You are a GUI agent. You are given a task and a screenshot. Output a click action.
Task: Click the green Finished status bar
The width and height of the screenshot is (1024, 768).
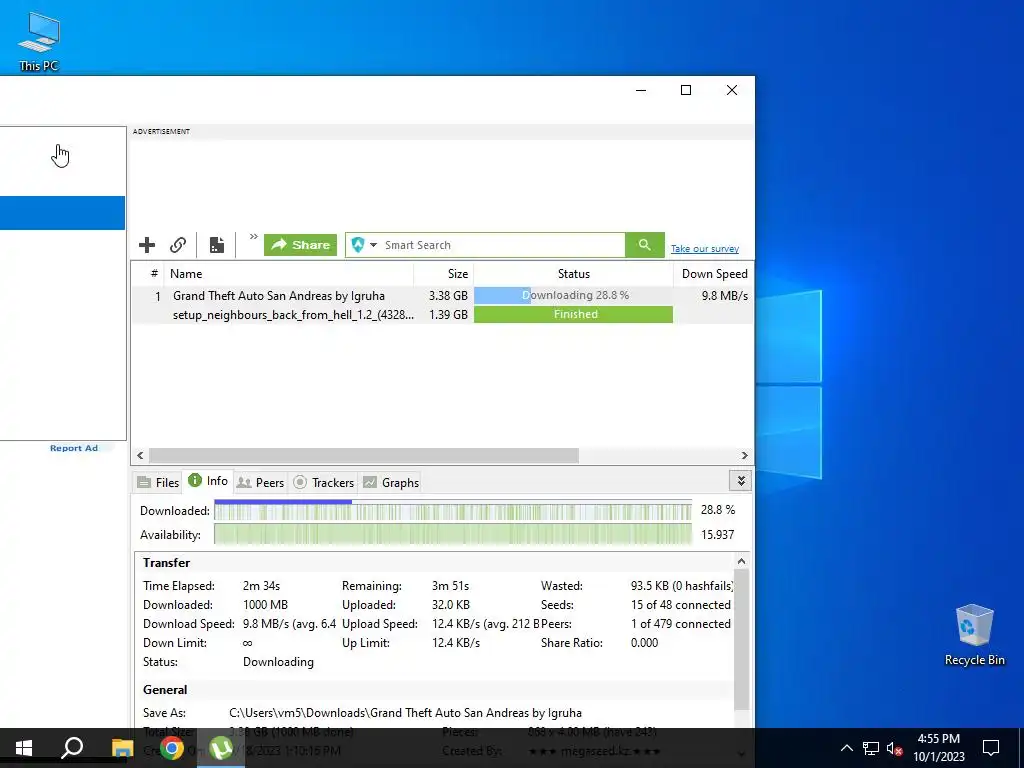click(x=573, y=314)
